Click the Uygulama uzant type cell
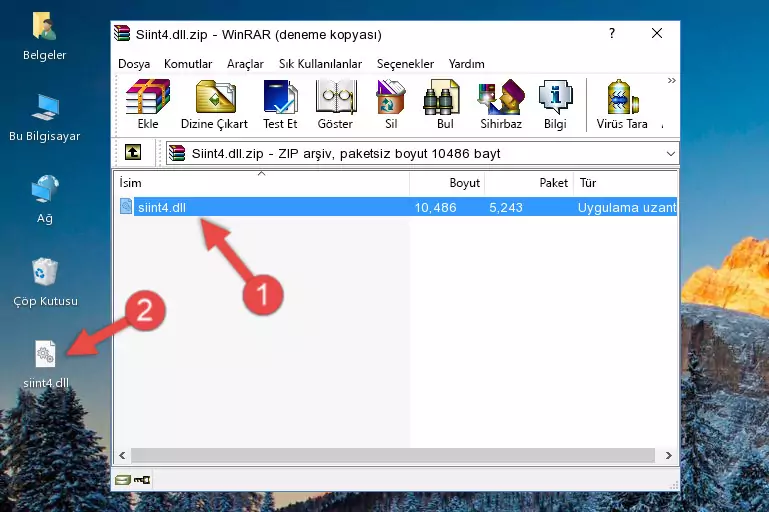Viewport: 769px width, 512px height. pyautogui.click(x=627, y=207)
